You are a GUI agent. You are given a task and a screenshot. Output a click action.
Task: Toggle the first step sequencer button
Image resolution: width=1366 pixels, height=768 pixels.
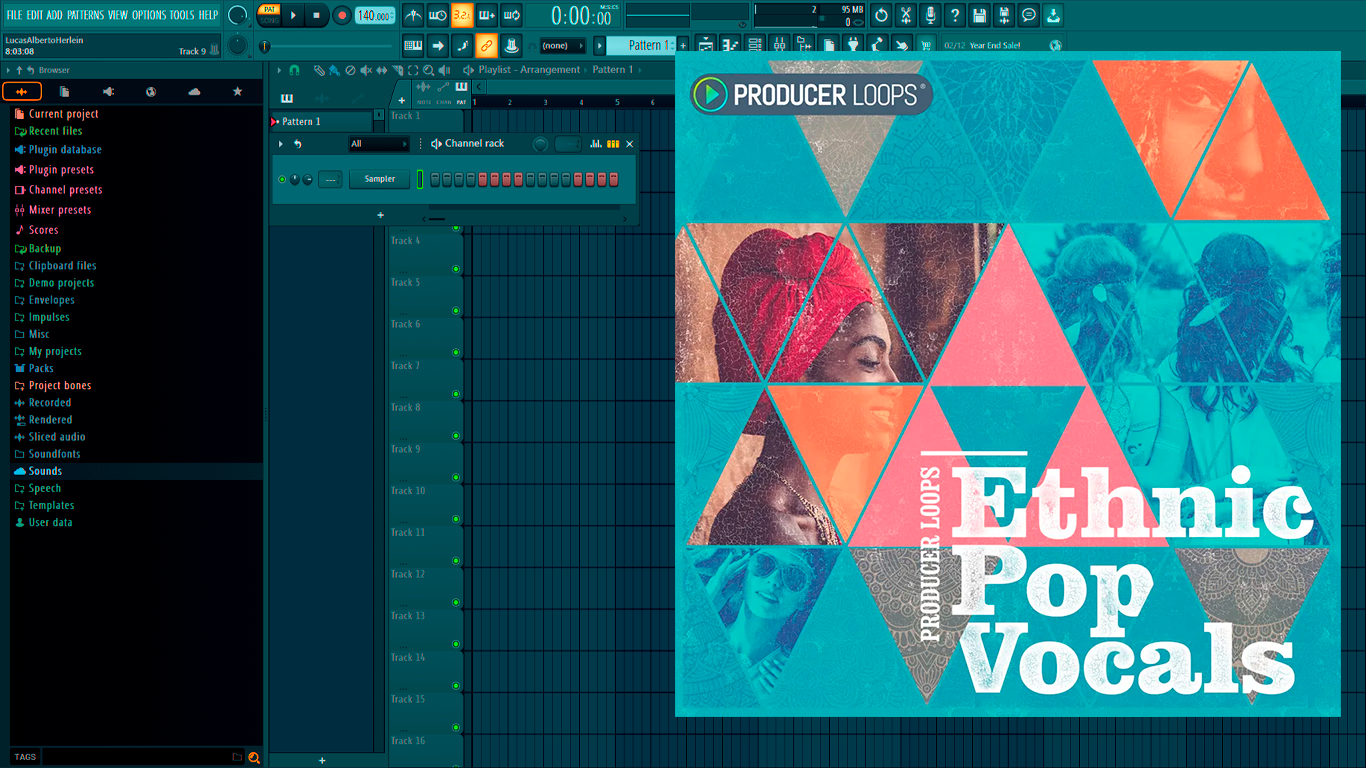(x=435, y=179)
